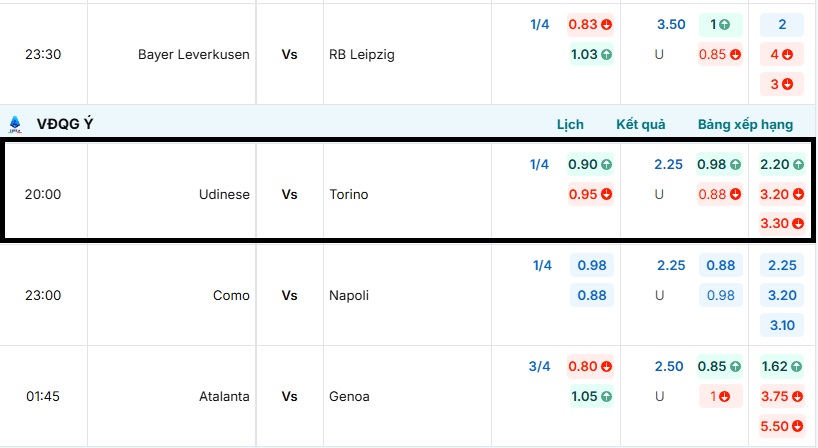Select Udinese handicap odds 0.90
Viewport: 818px width, 448px height.
(590, 165)
